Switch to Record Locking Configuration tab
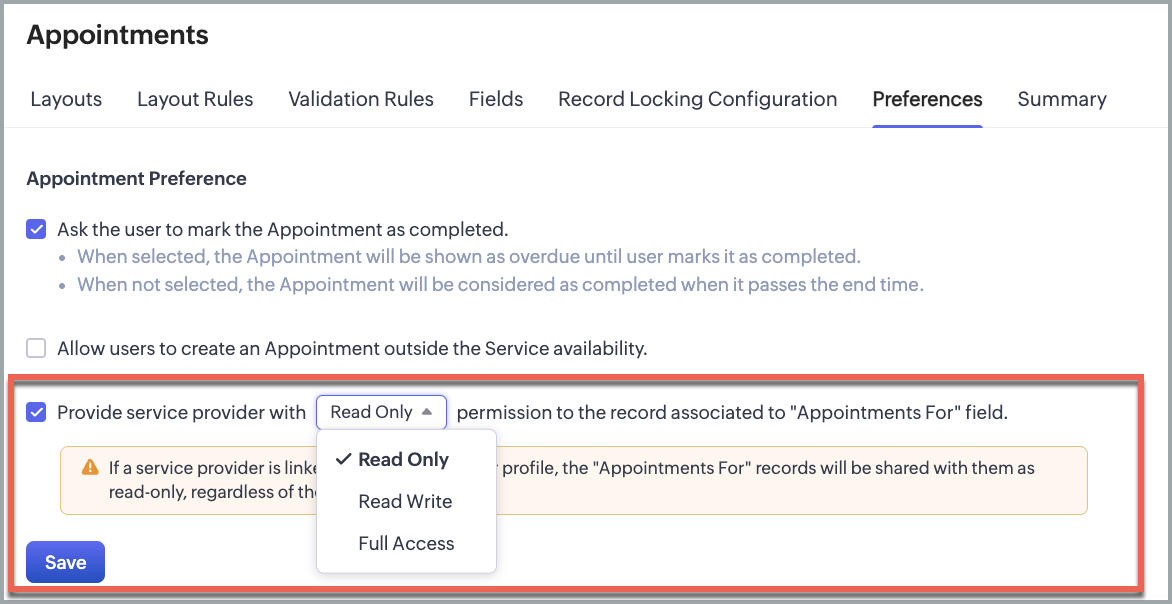This screenshot has height=604, width=1172. click(x=697, y=99)
